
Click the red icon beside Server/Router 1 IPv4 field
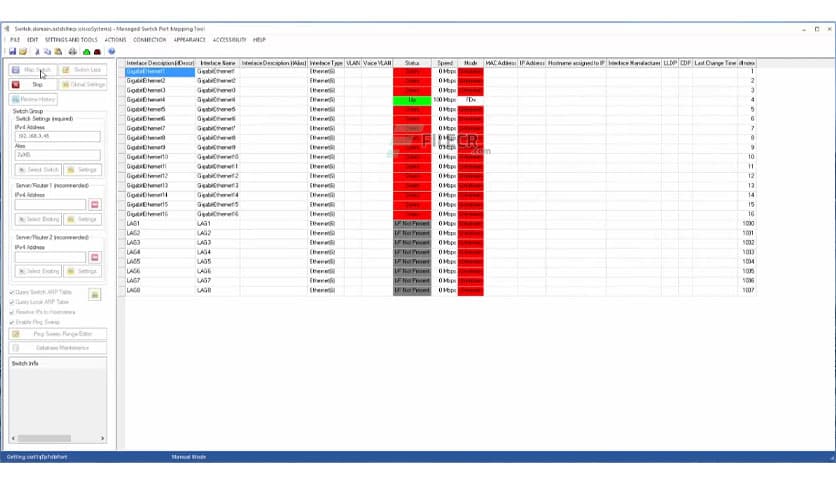pos(94,205)
